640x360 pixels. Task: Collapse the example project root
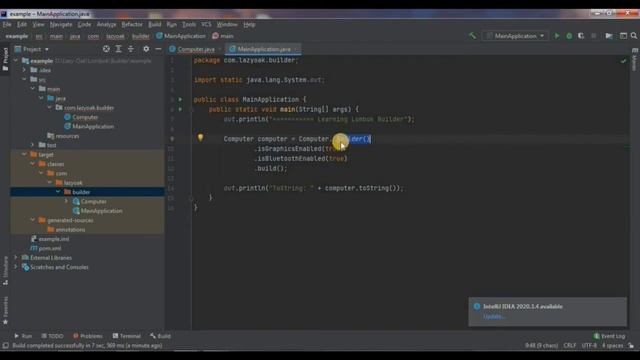(x=16, y=60)
